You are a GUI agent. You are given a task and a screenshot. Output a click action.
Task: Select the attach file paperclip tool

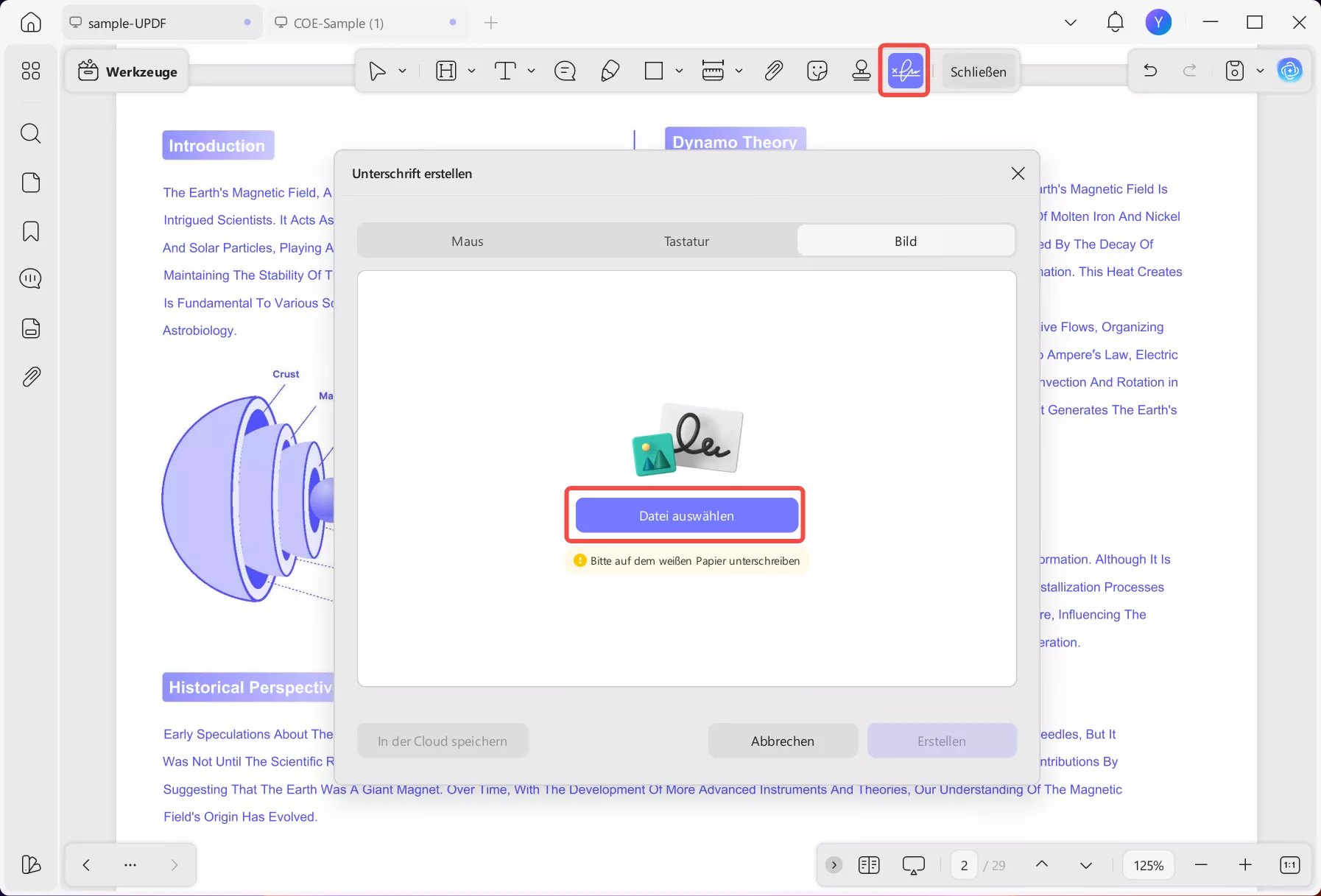773,71
